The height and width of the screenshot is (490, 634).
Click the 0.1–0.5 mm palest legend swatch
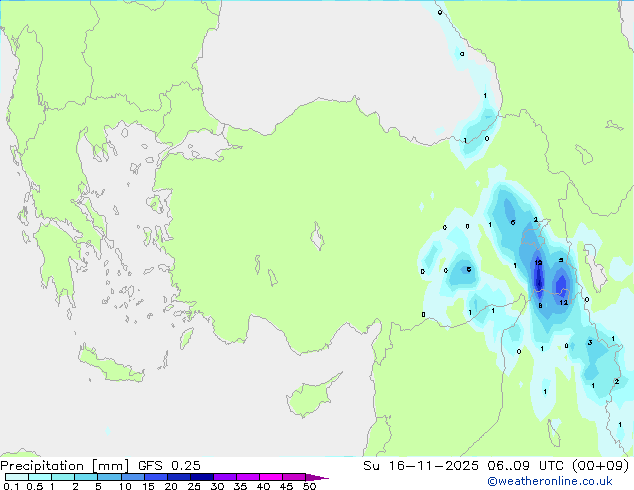pyautogui.click(x=17, y=477)
